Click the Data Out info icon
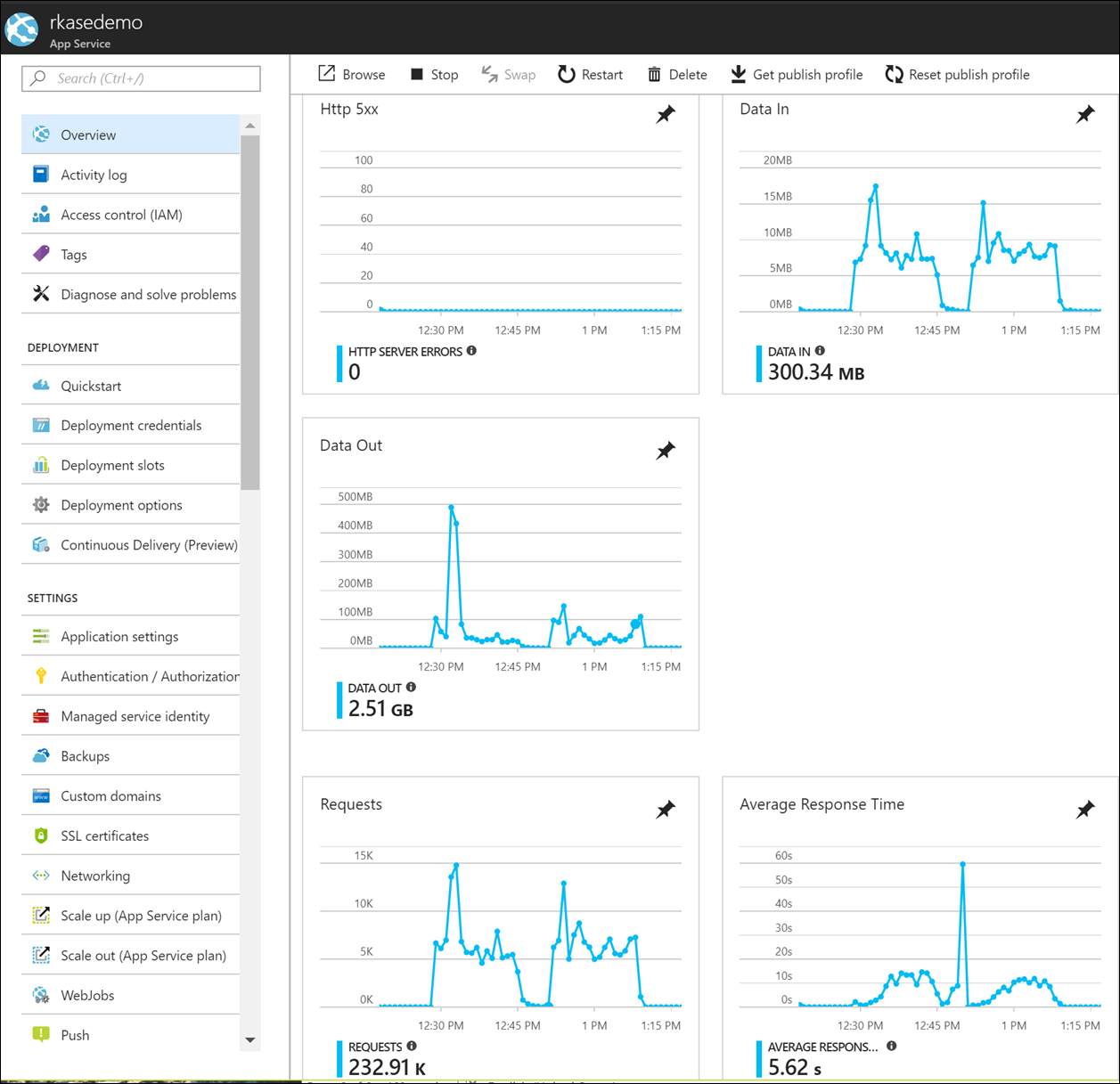 (x=410, y=687)
